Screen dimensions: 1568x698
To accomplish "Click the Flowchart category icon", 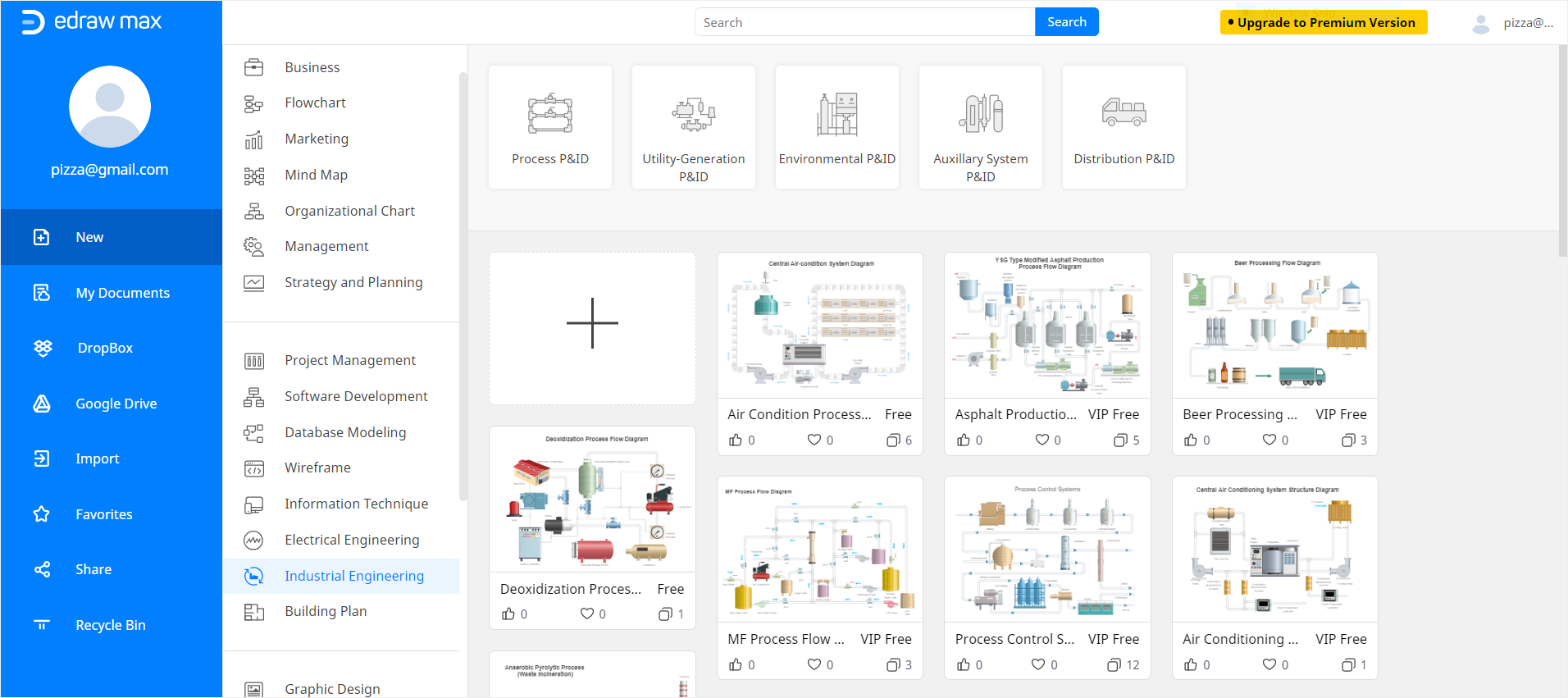I will pos(254,103).
